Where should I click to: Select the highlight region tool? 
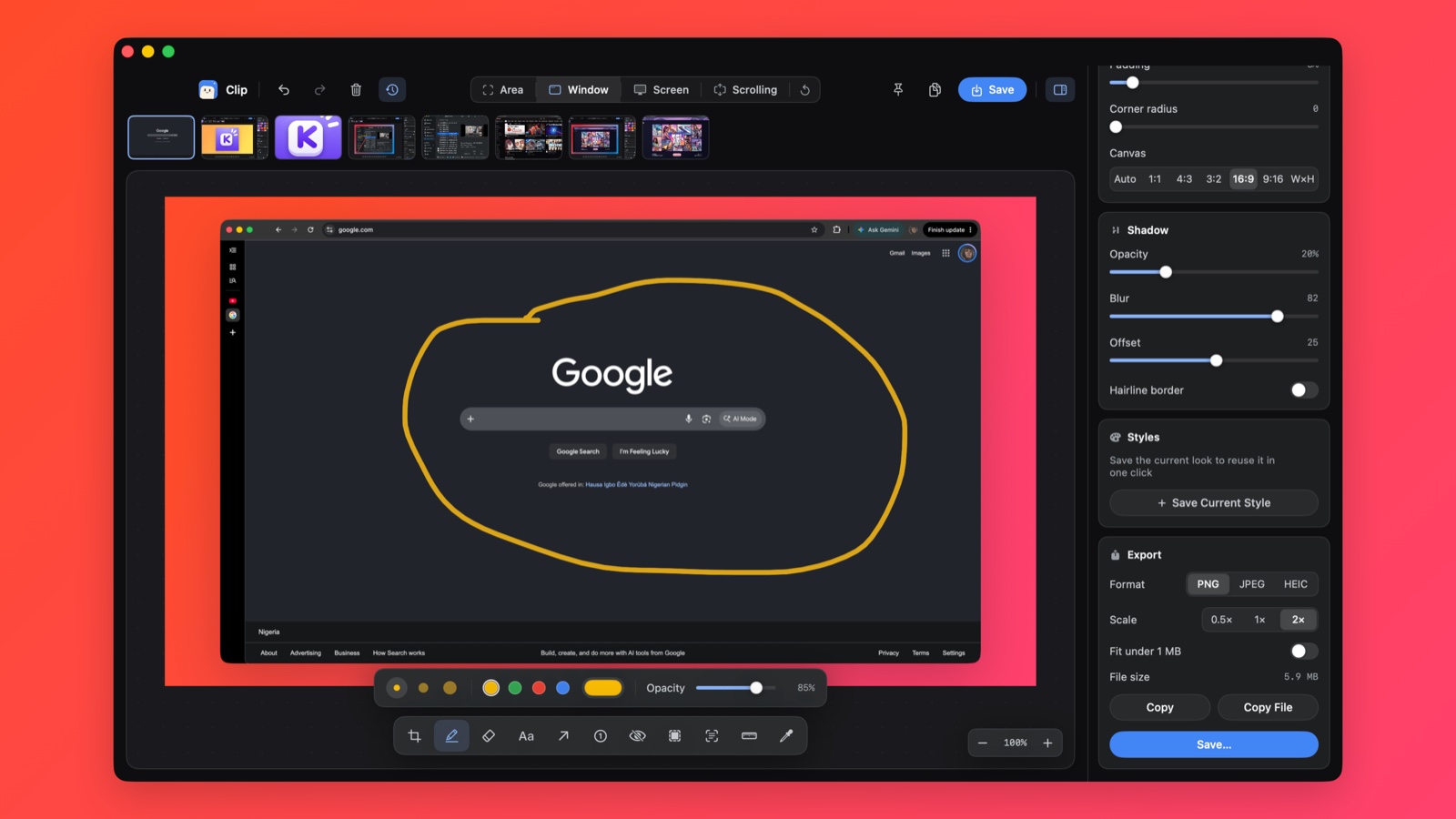pyautogui.click(x=674, y=736)
